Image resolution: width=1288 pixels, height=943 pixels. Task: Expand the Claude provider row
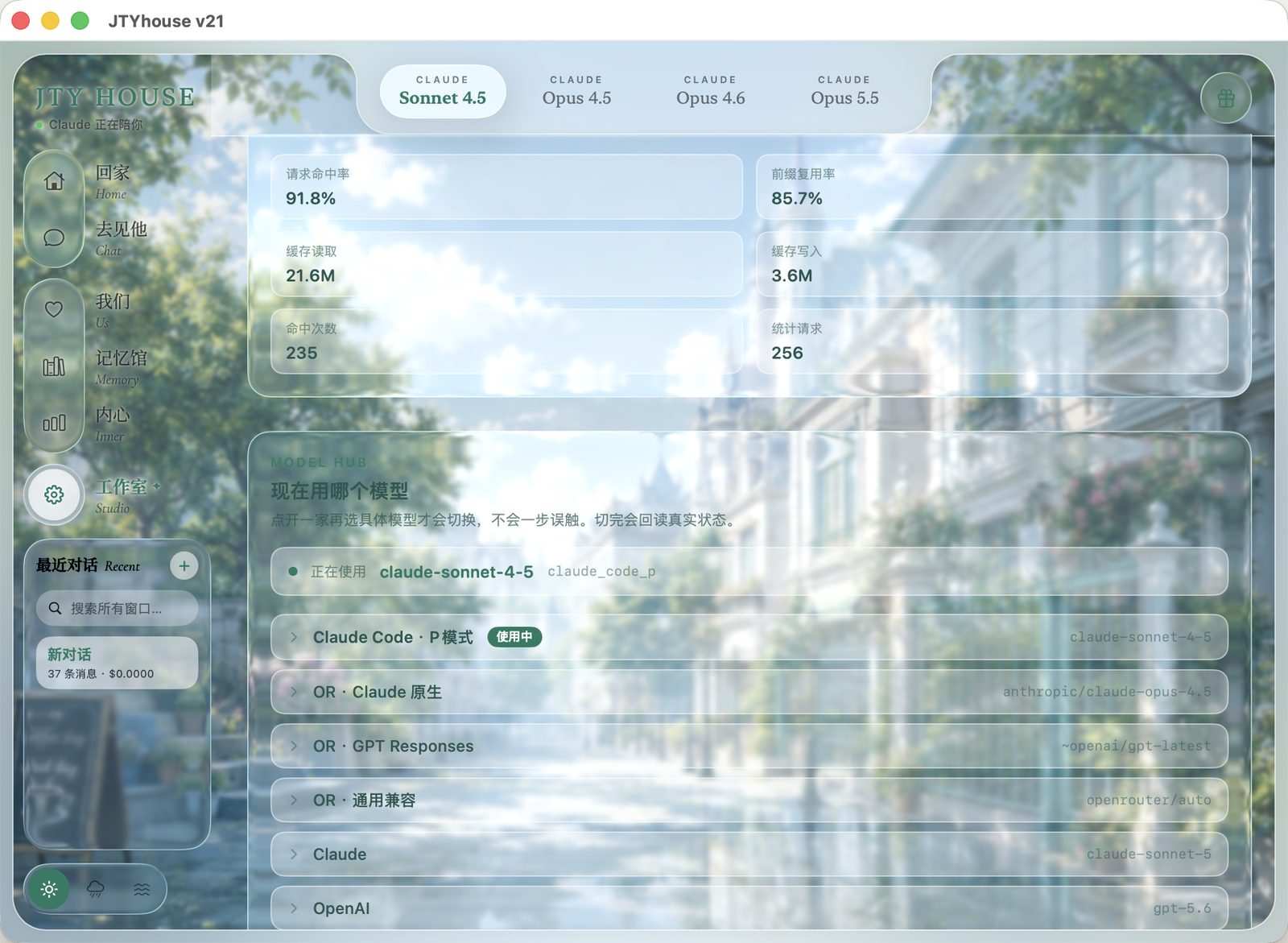click(749, 854)
